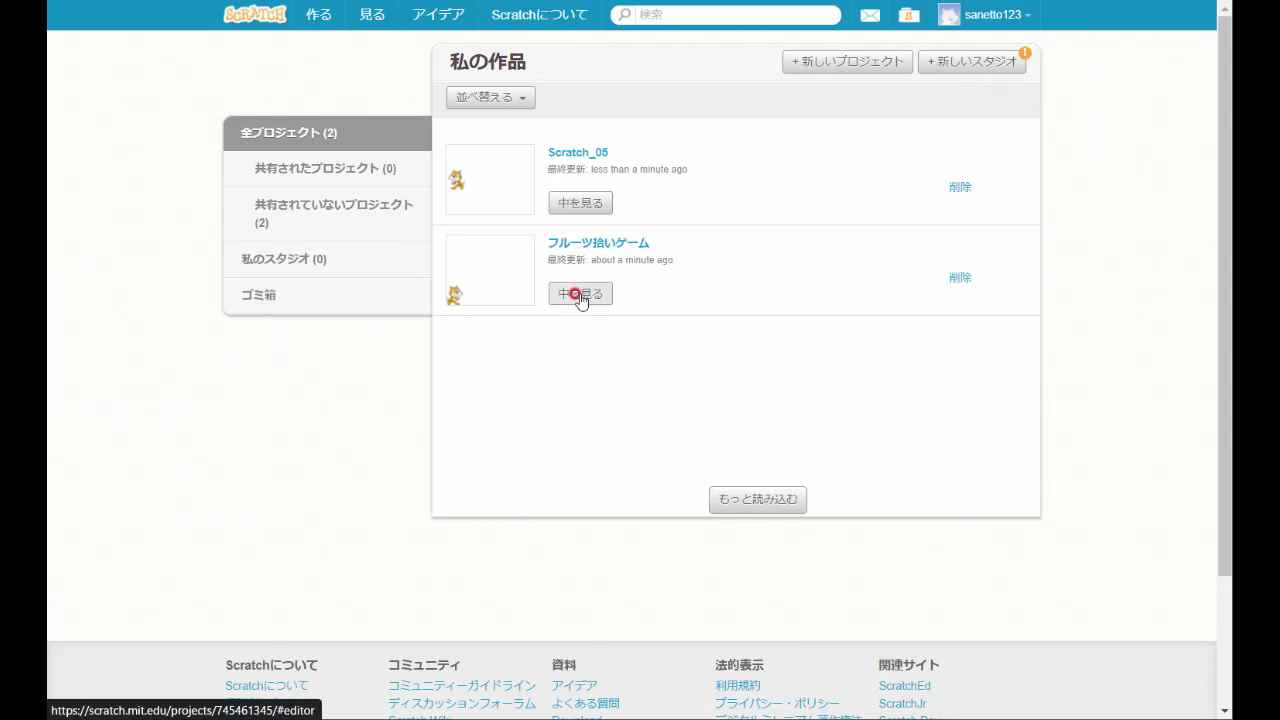Viewport: 1280px width, 720px height.
Task: Open footer link ScratchJr
Action: (x=903, y=704)
